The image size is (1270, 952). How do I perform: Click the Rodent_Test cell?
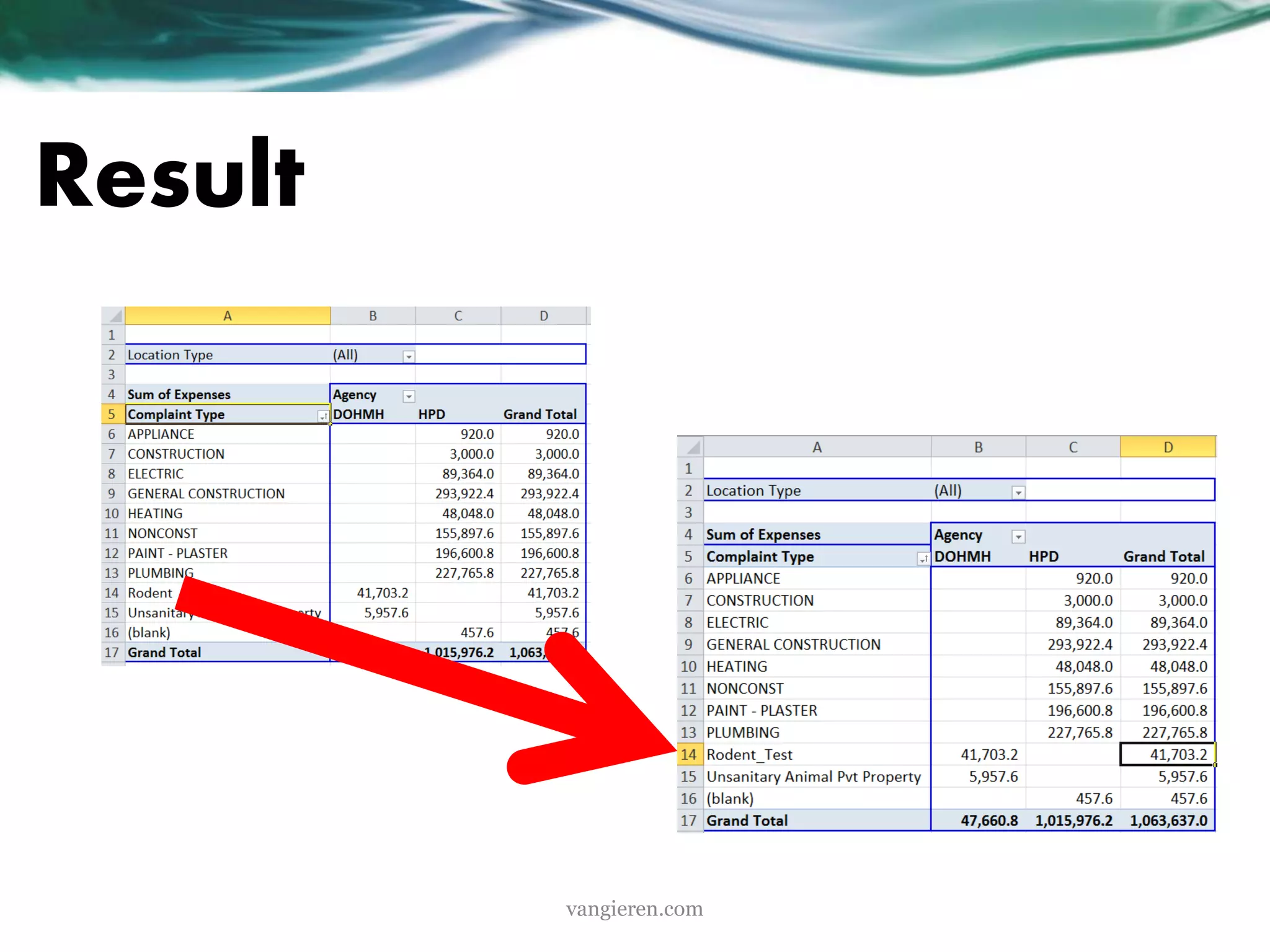click(x=750, y=754)
